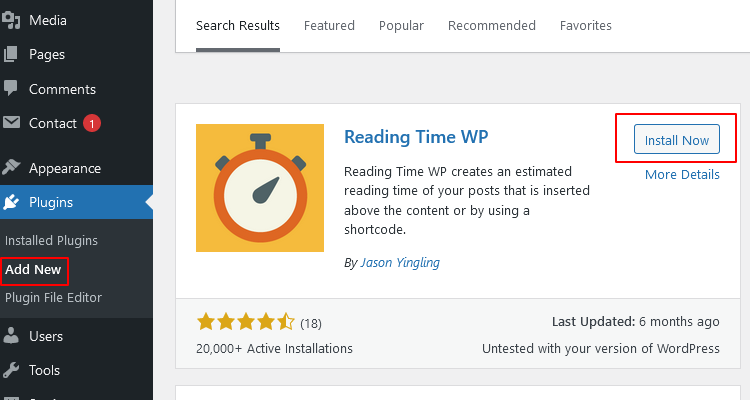Image resolution: width=750 pixels, height=400 pixels.
Task: Click the Comments speech bubble icon
Action: click(x=12, y=88)
